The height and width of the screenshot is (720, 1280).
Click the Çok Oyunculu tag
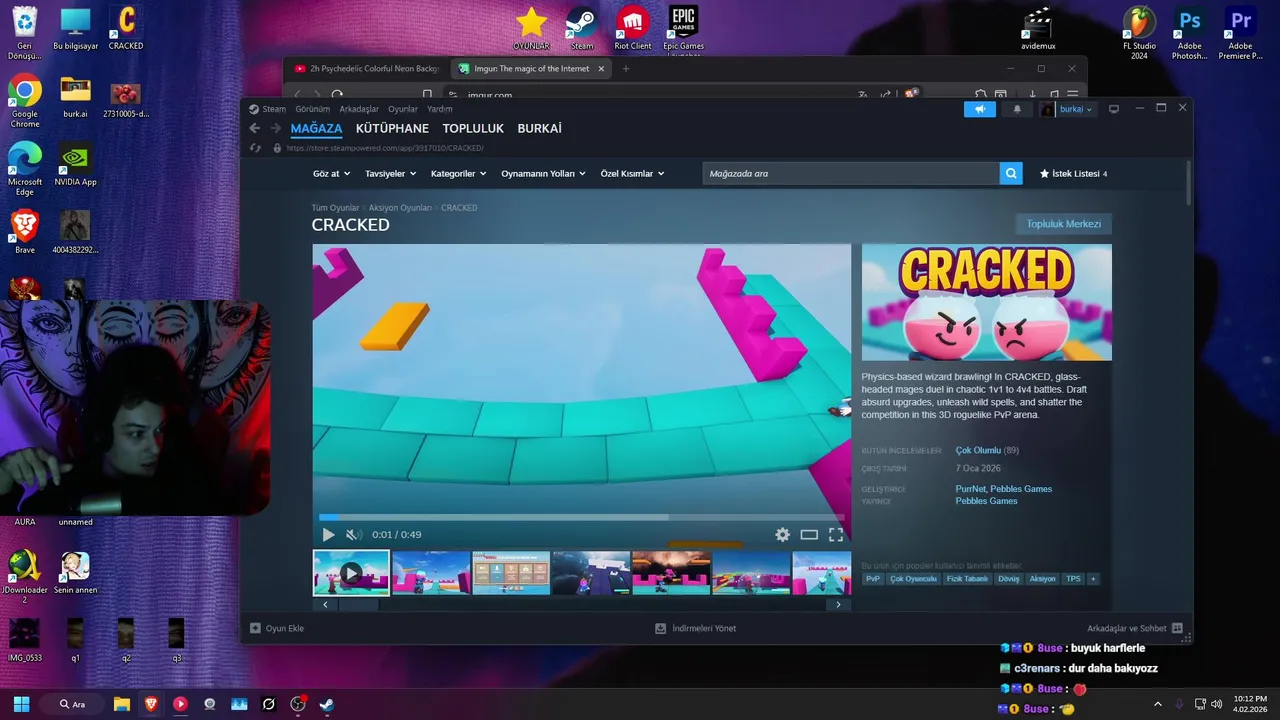(913, 579)
